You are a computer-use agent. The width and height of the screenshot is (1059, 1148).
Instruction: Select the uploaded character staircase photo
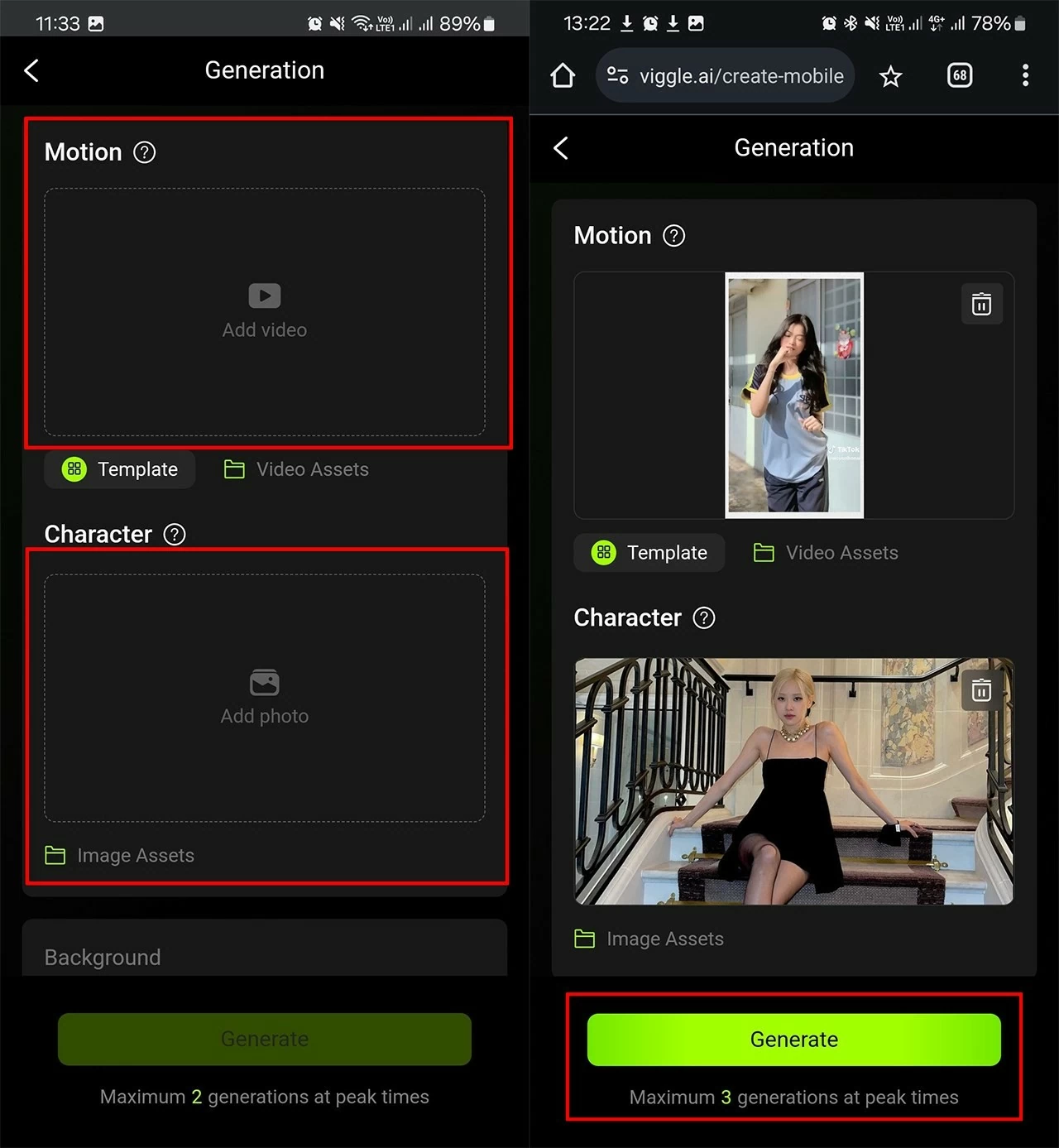pos(793,781)
